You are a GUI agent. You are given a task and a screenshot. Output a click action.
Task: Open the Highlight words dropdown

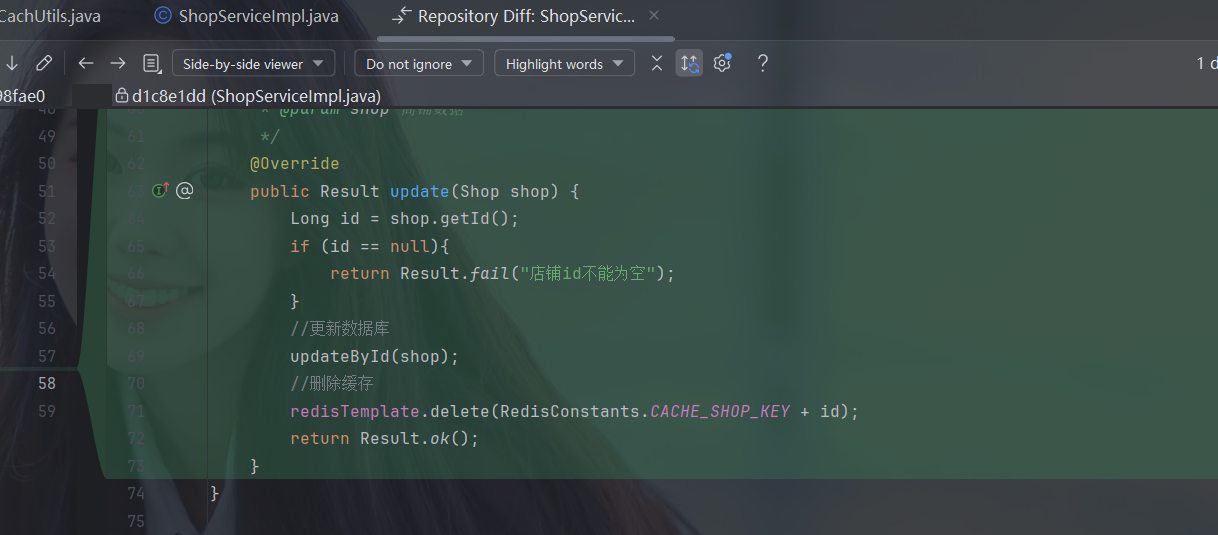point(564,64)
